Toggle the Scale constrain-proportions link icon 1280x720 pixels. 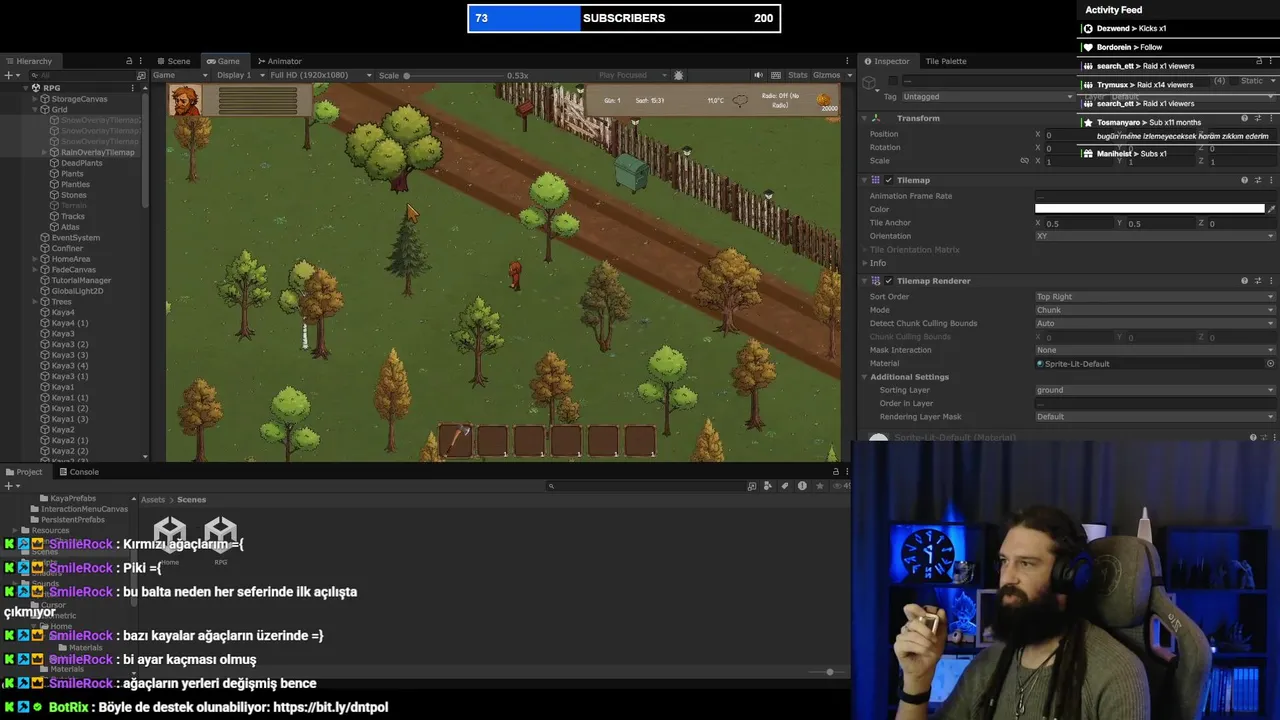pos(1024,161)
